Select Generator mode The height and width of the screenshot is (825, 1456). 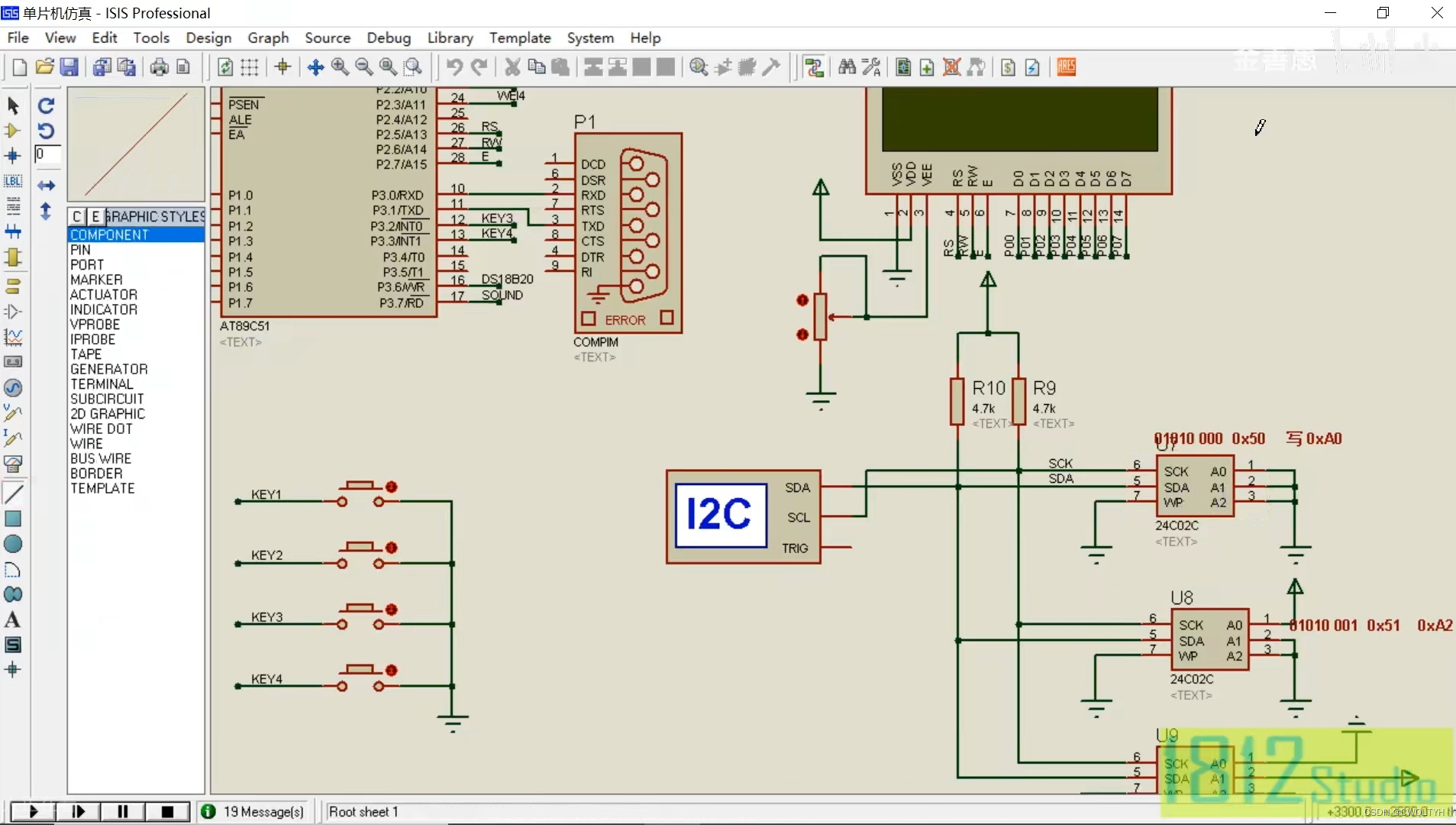click(x=13, y=387)
